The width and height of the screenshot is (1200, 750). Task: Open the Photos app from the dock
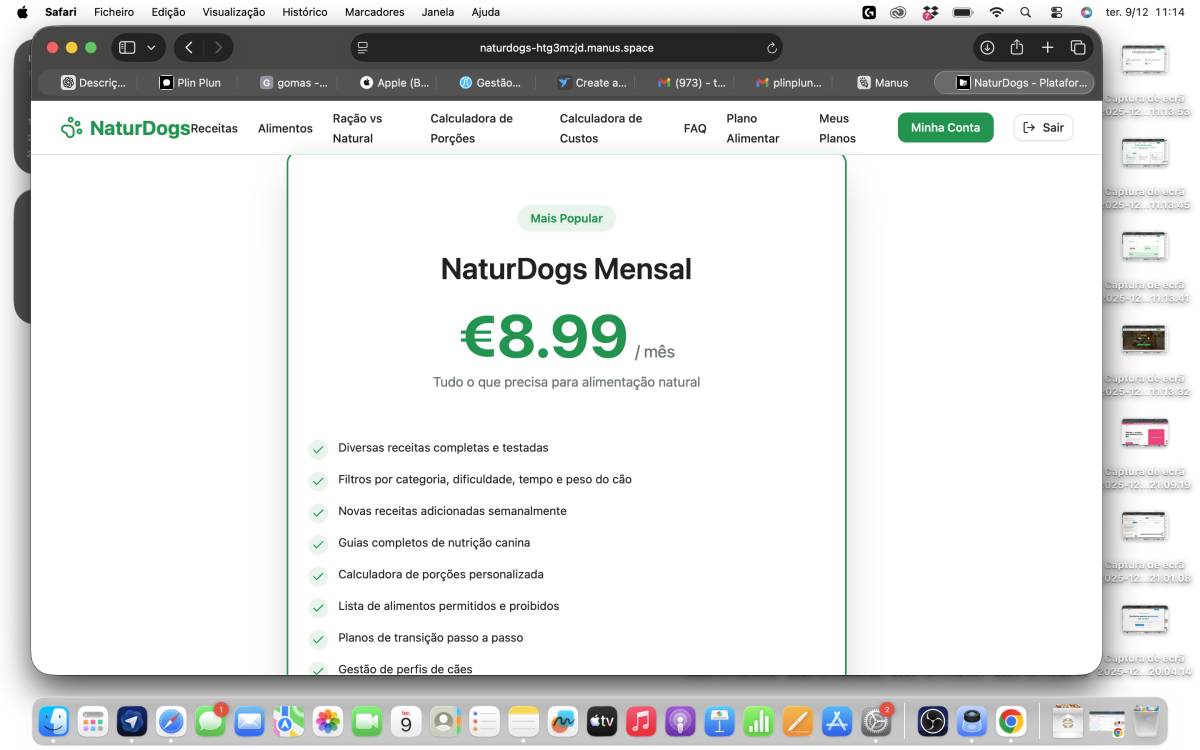(x=328, y=721)
